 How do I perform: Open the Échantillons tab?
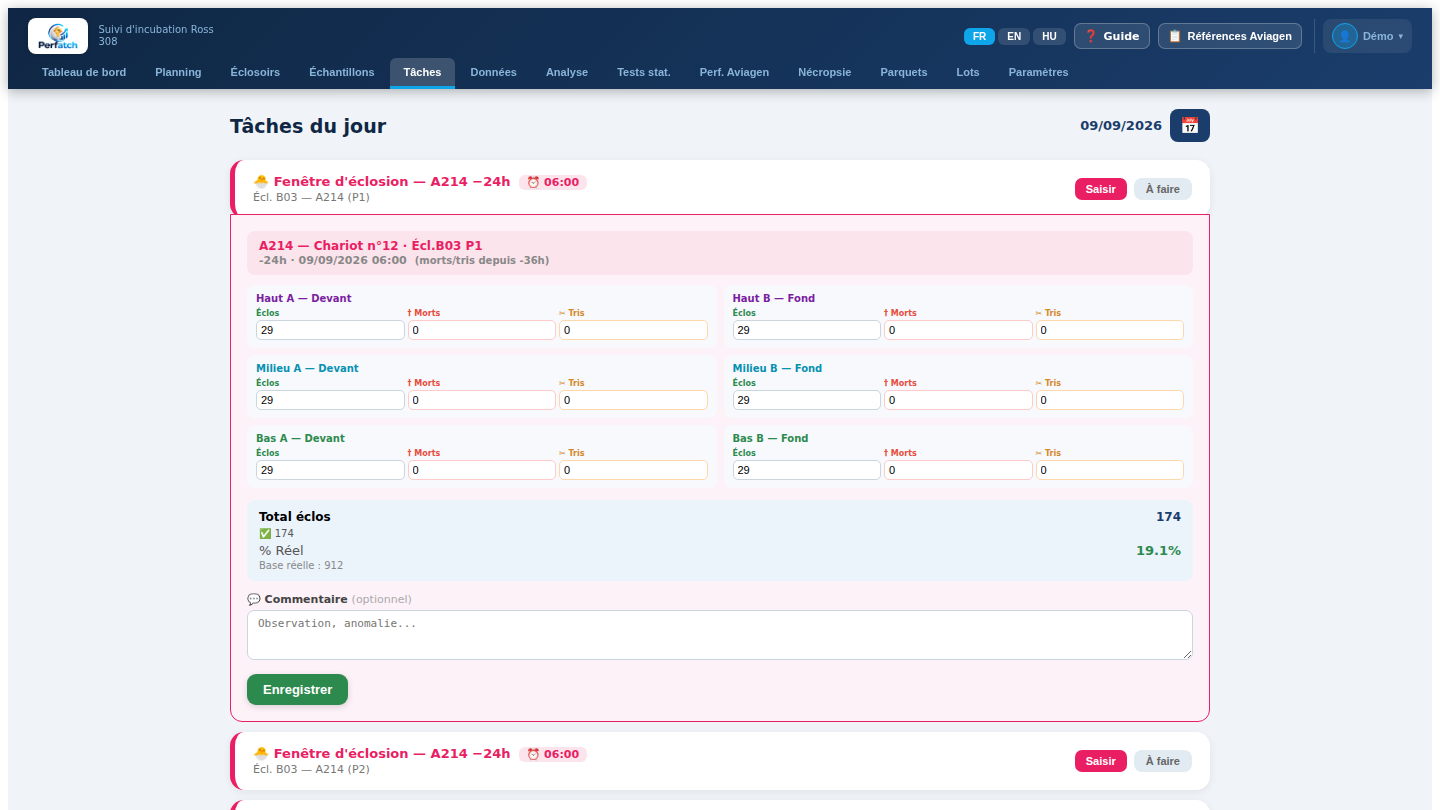[342, 72]
